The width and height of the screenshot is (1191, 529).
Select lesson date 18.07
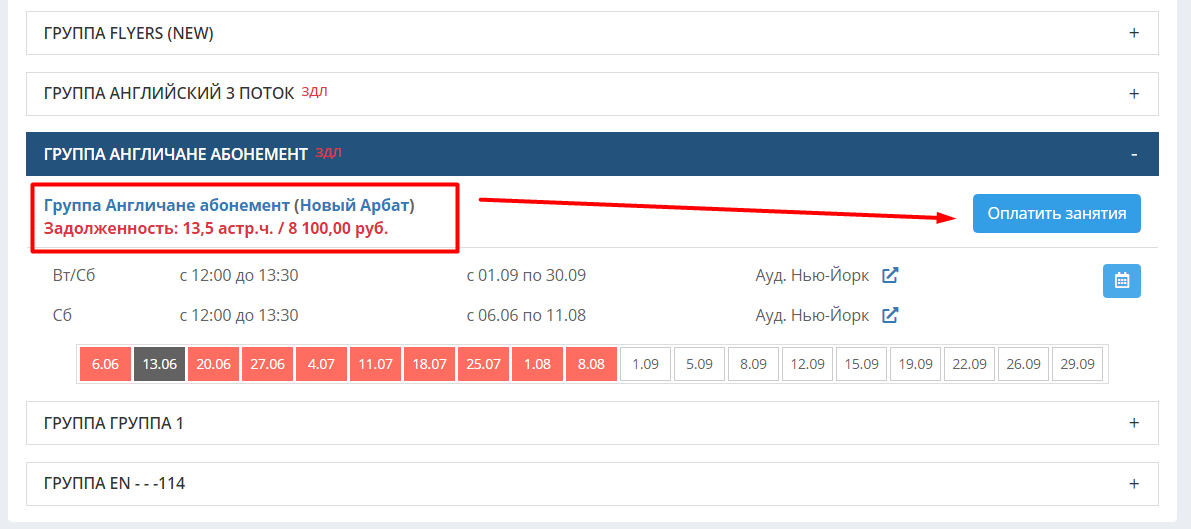tap(429, 364)
